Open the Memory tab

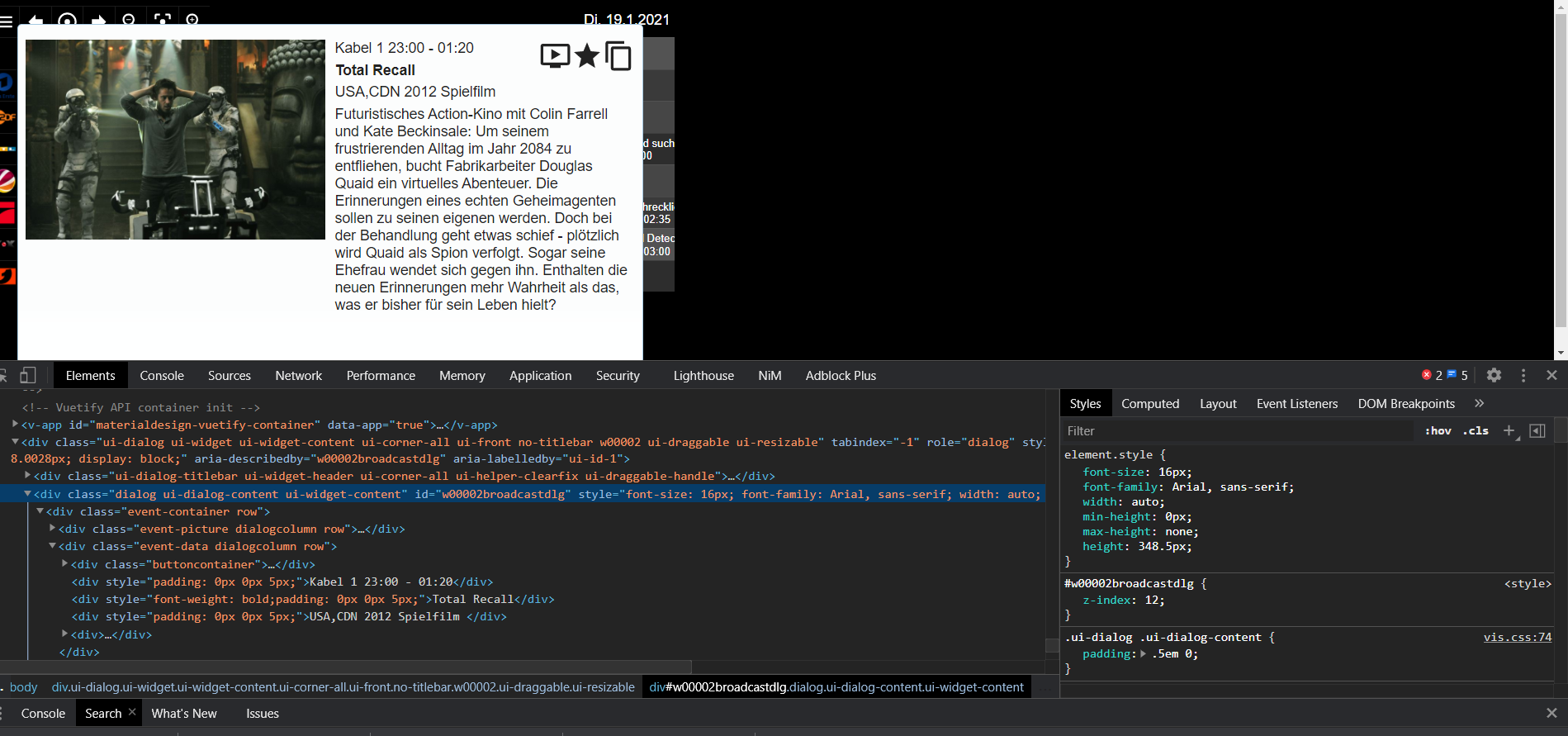tap(462, 375)
